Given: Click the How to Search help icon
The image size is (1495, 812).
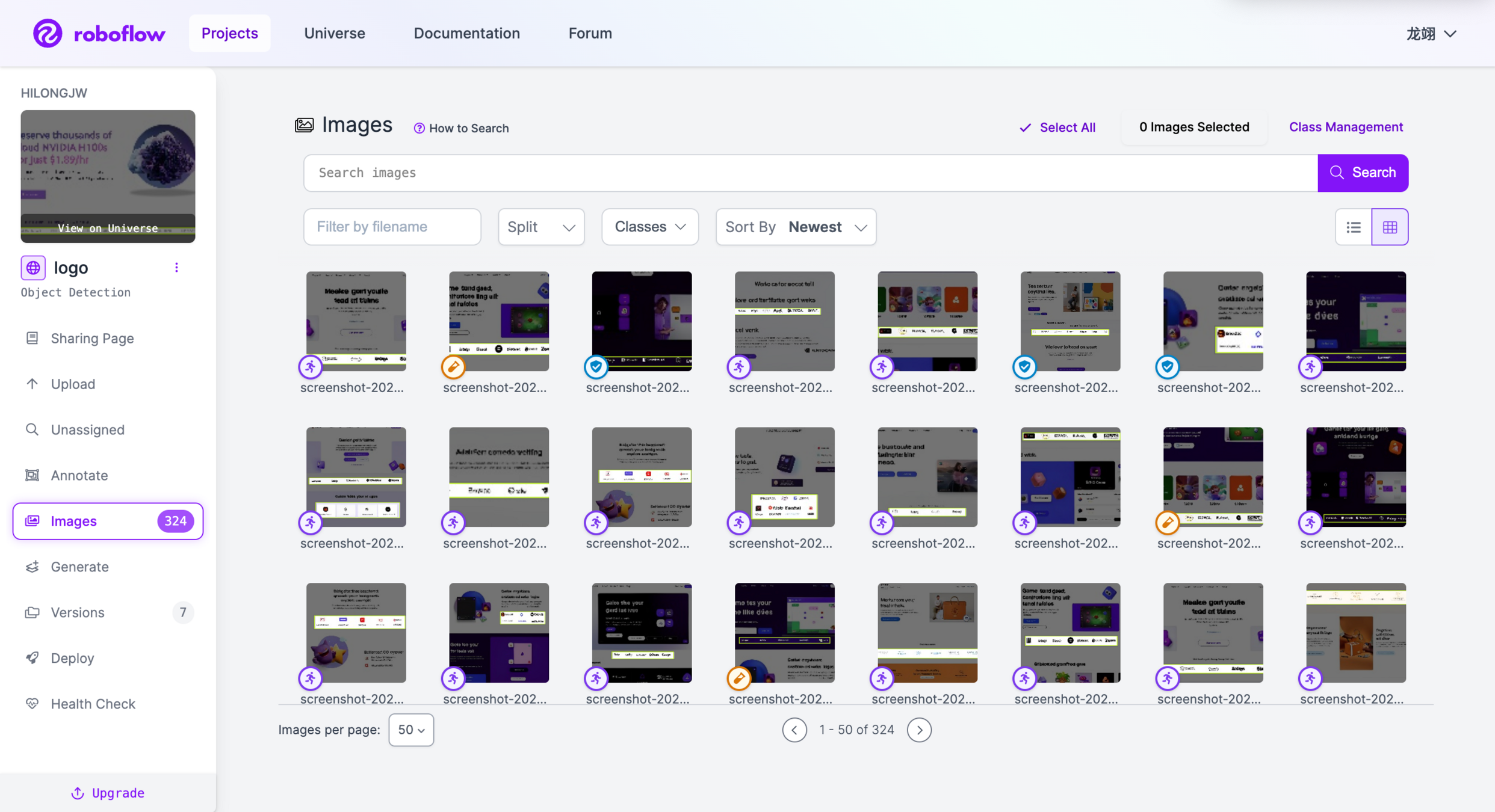Looking at the screenshot, I should click(419, 128).
